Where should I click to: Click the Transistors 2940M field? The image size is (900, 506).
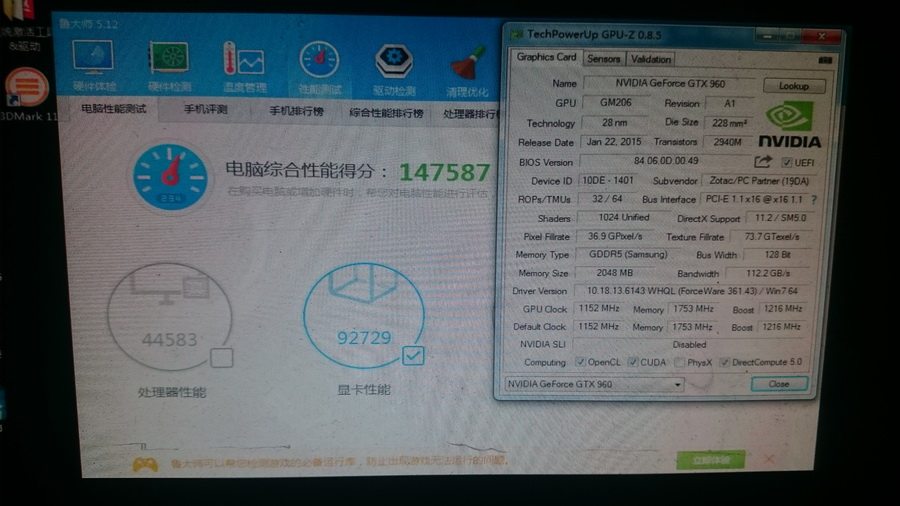pos(727,142)
